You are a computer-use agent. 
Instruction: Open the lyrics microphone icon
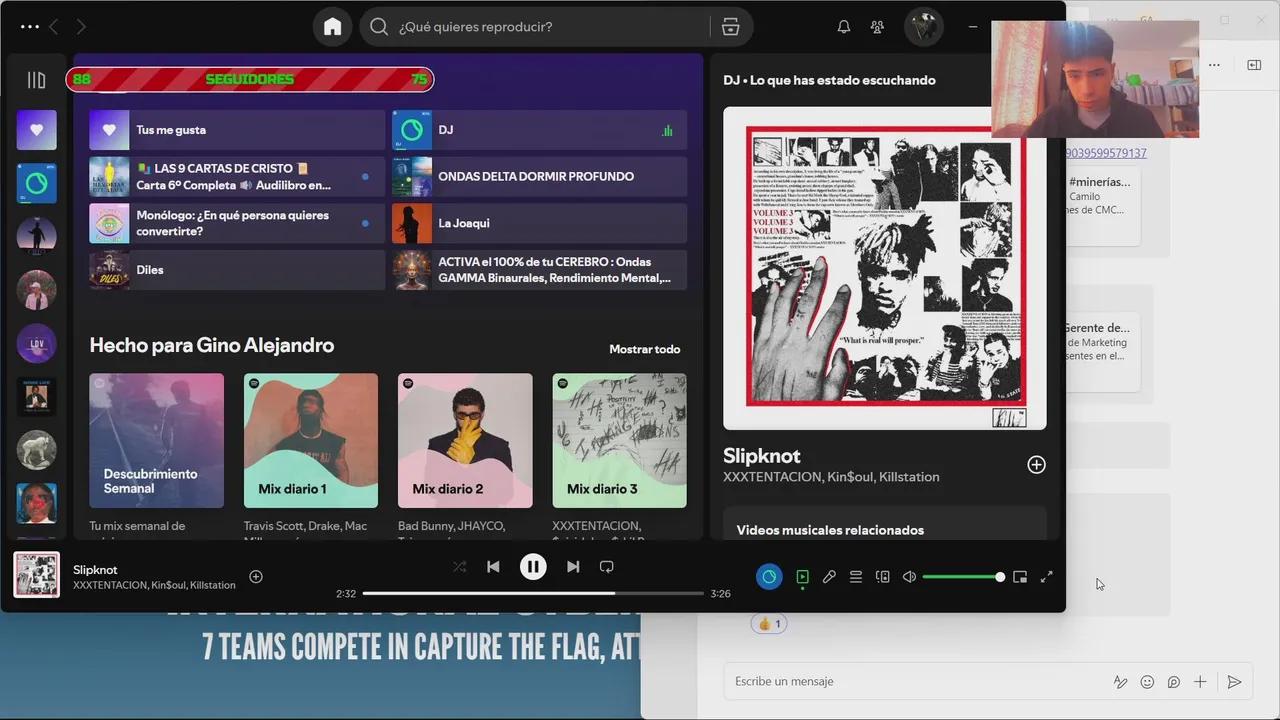click(829, 577)
